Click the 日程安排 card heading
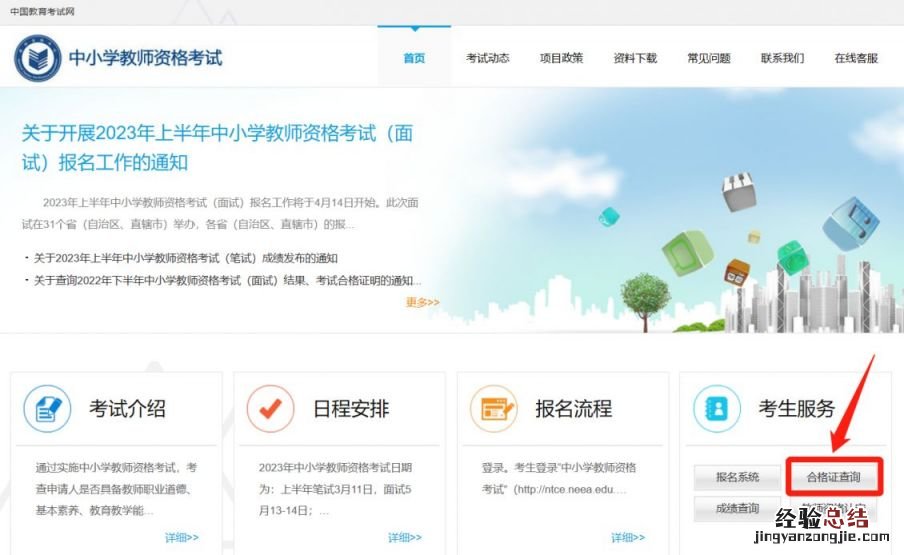 tap(351, 409)
